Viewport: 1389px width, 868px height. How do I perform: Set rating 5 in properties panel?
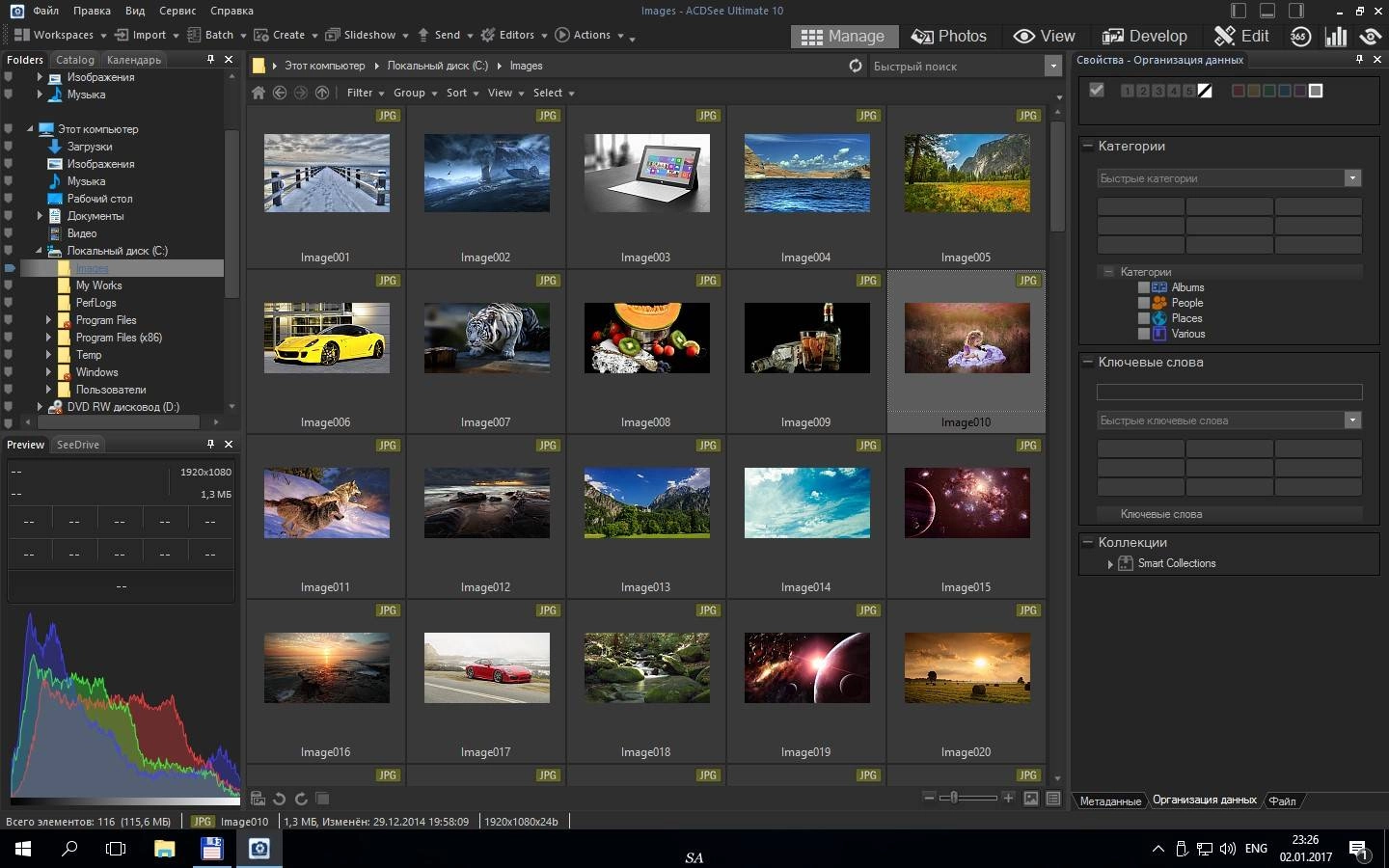[1188, 91]
